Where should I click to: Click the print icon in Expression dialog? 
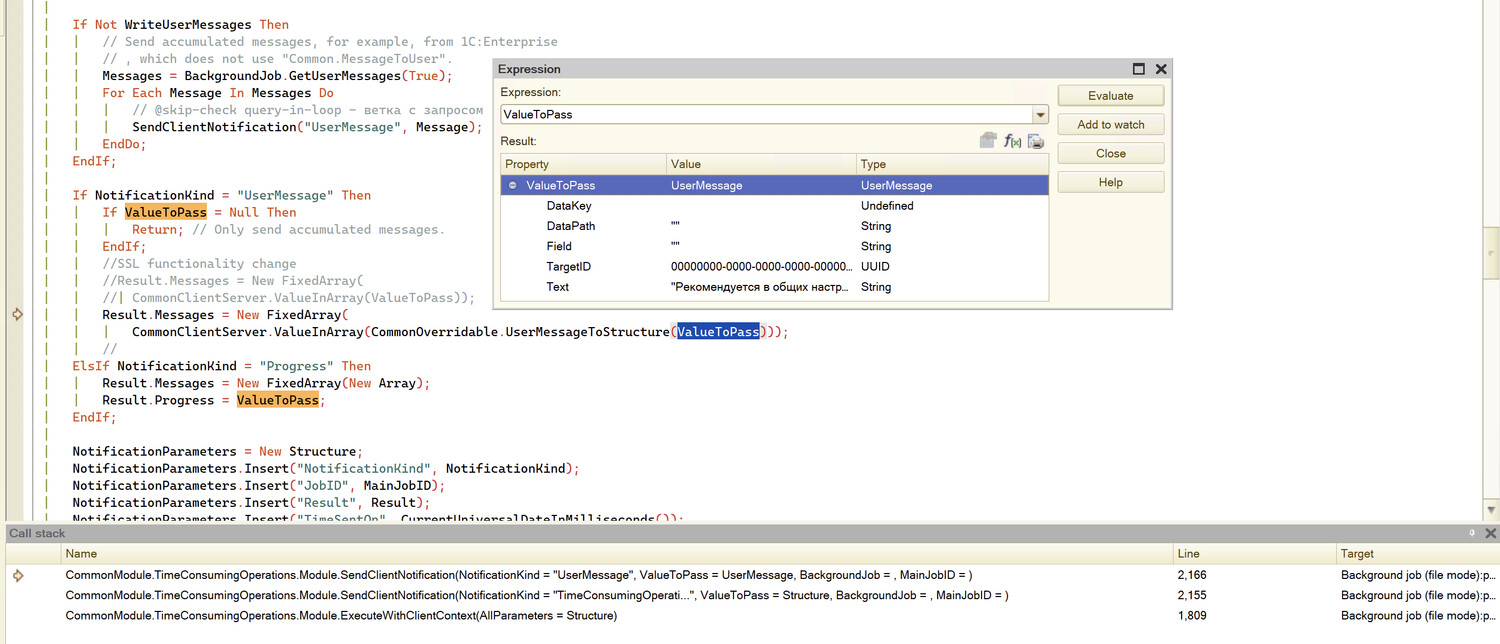tap(1036, 141)
